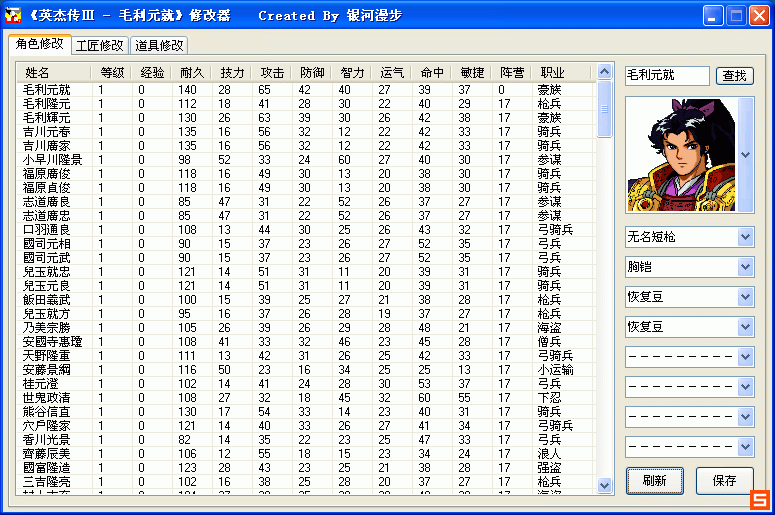The height and width of the screenshot is (515, 775).
Task: Click the 阵营 column header
Action: [512, 73]
